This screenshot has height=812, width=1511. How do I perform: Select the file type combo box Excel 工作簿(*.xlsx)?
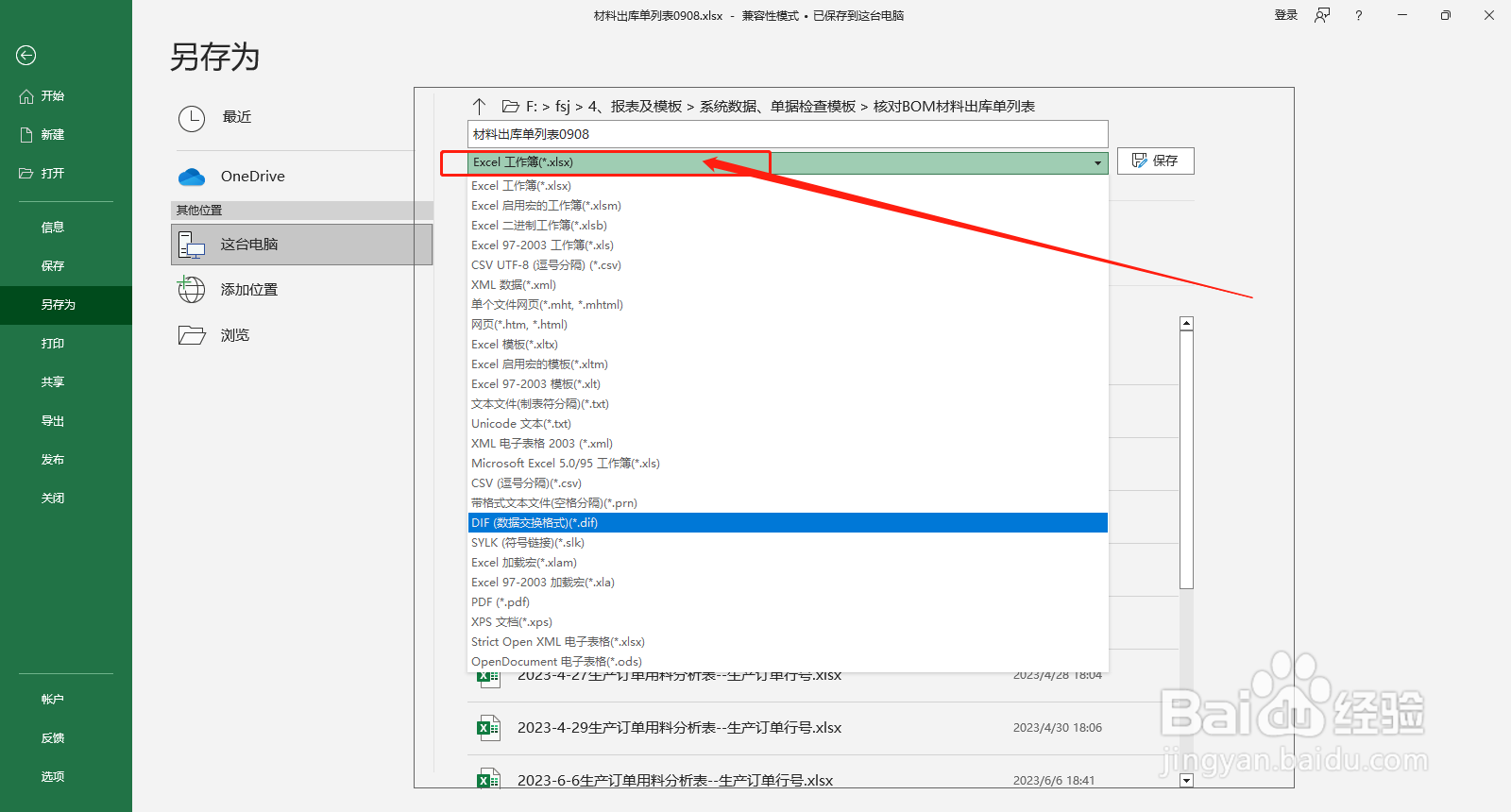click(x=788, y=162)
